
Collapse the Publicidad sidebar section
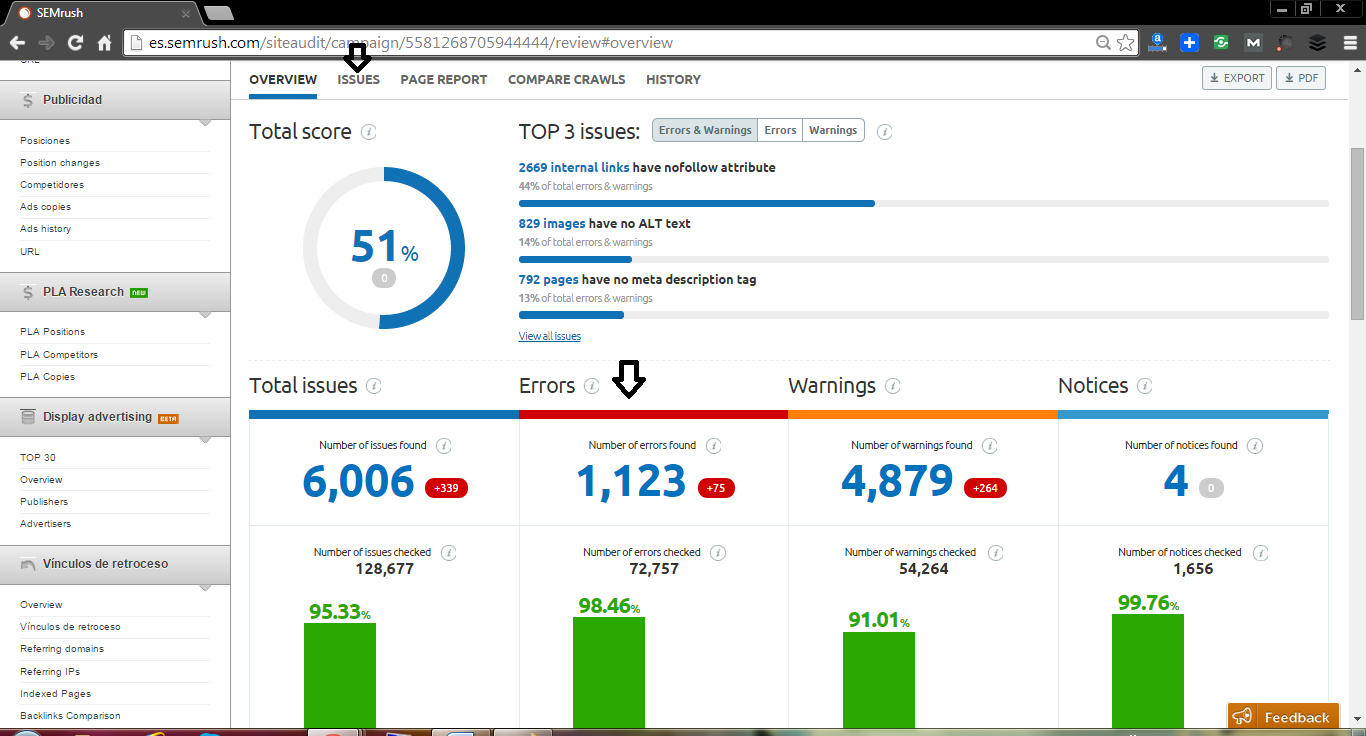(x=205, y=120)
